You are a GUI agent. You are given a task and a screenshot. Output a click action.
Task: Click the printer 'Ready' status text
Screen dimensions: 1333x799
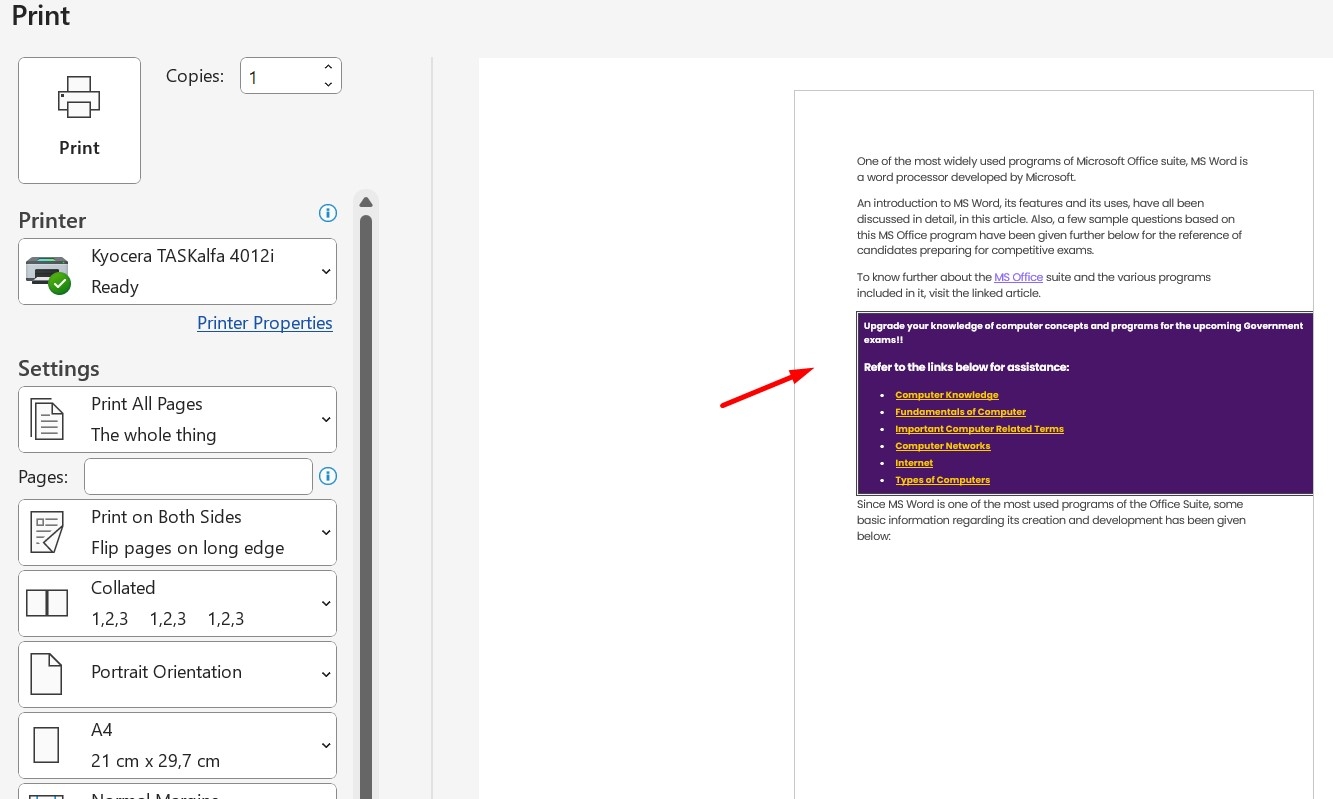115,287
